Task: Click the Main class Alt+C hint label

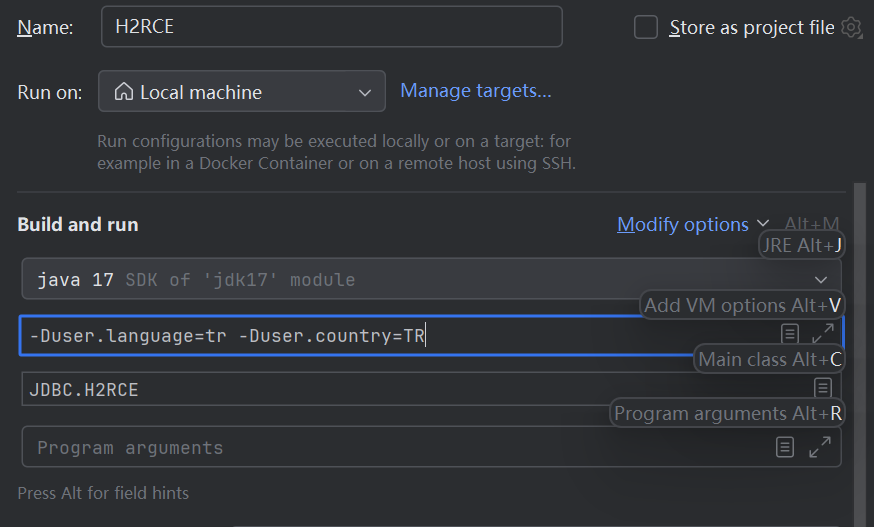Action: [770, 359]
